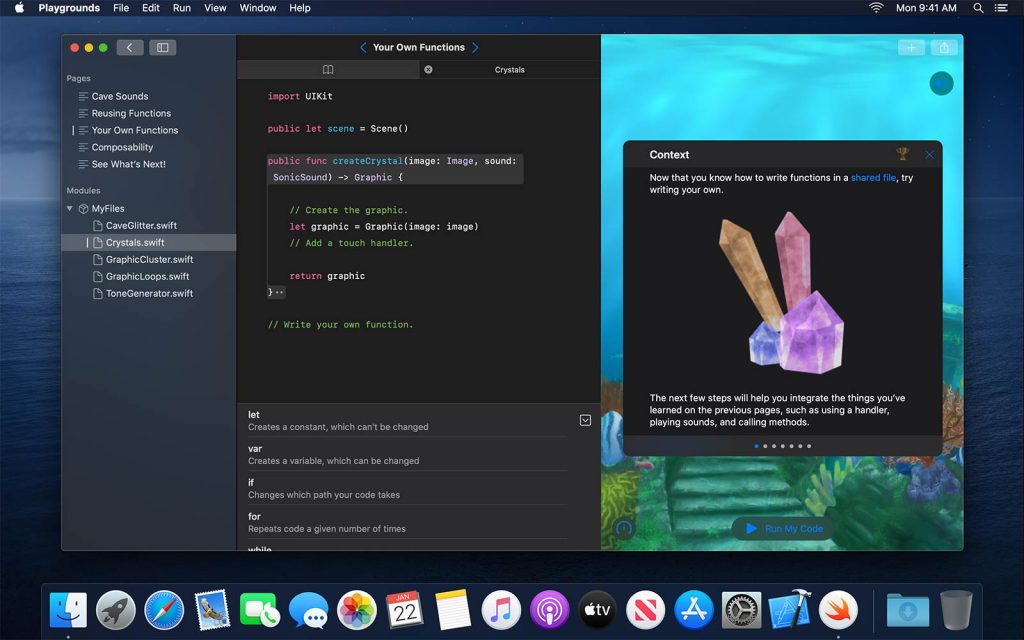This screenshot has height=640, width=1024.
Task: Collapse the MyFiles disclosure triangle
Action: [x=69, y=208]
